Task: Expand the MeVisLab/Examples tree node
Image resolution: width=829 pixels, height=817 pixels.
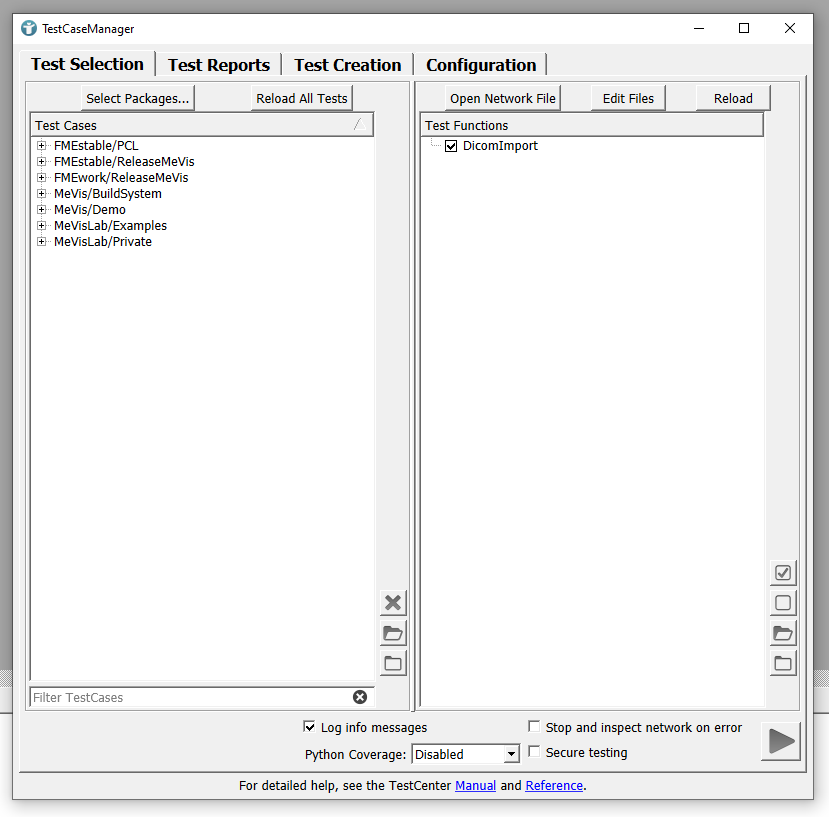Action: point(42,226)
